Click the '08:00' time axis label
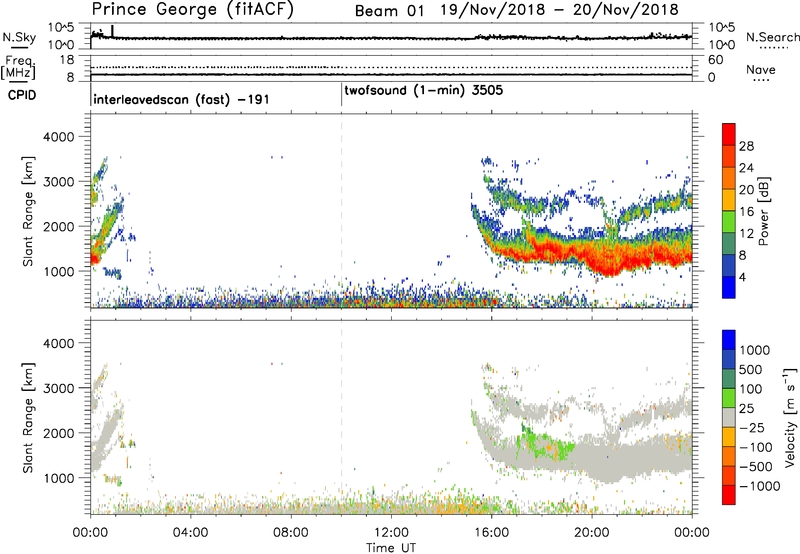 coord(291,533)
